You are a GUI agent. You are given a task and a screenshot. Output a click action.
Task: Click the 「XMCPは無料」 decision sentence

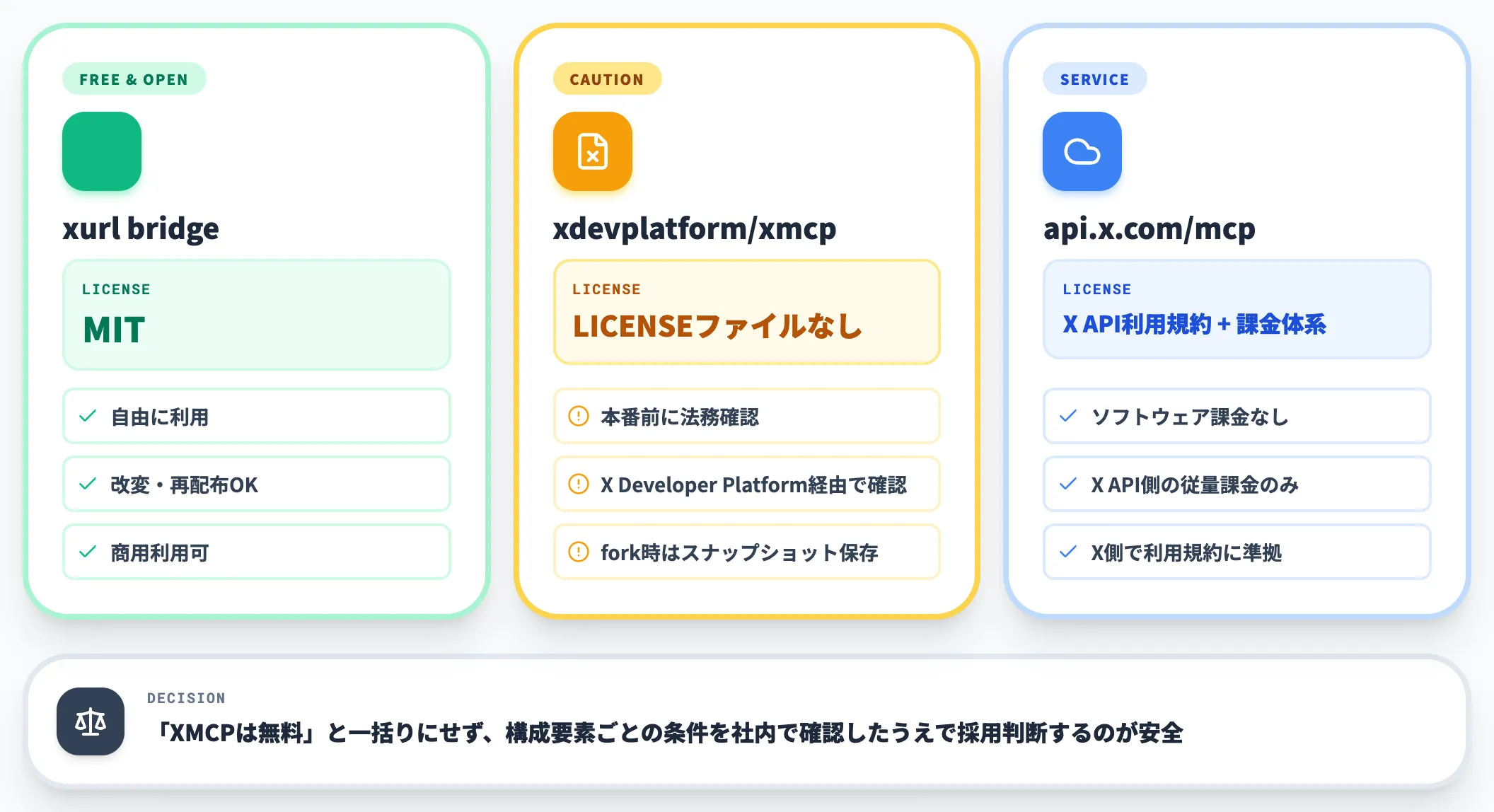click(668, 733)
